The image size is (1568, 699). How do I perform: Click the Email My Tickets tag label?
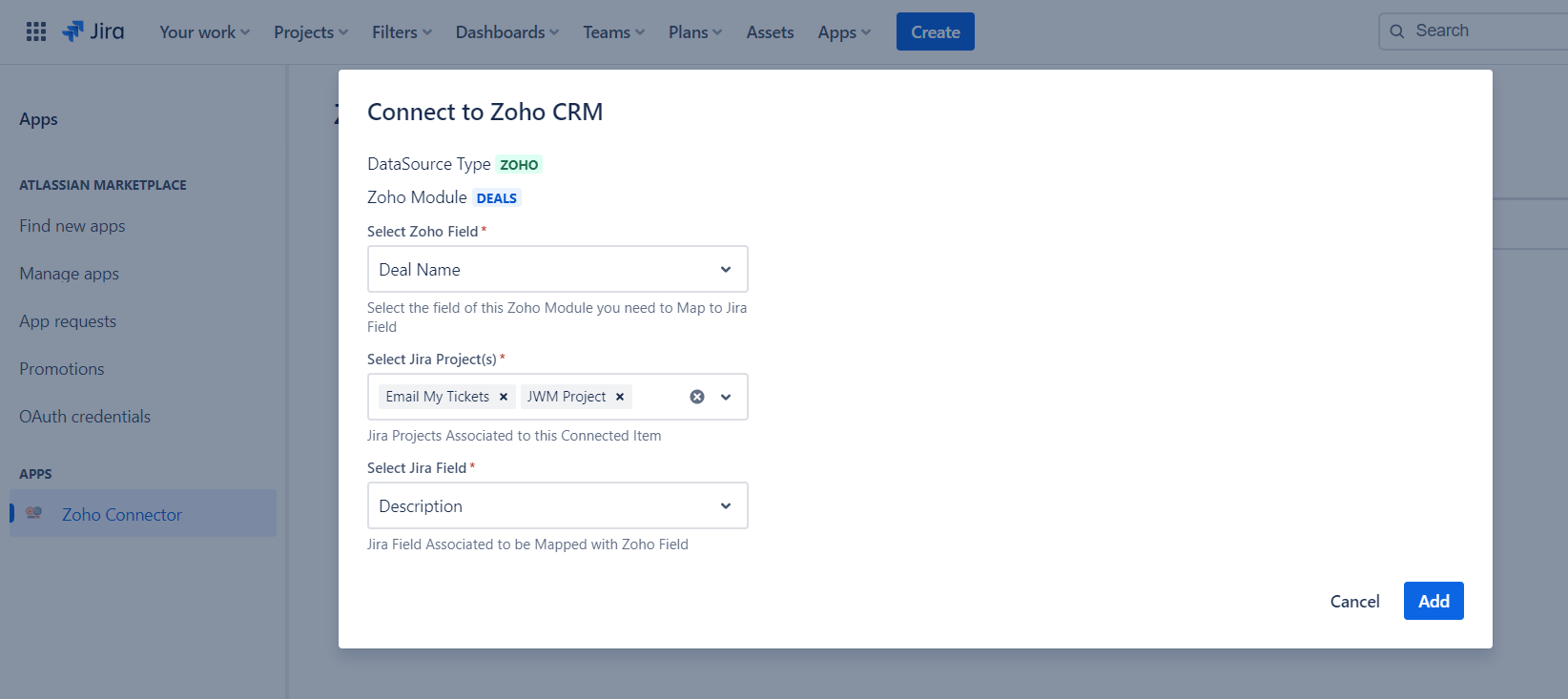(438, 397)
